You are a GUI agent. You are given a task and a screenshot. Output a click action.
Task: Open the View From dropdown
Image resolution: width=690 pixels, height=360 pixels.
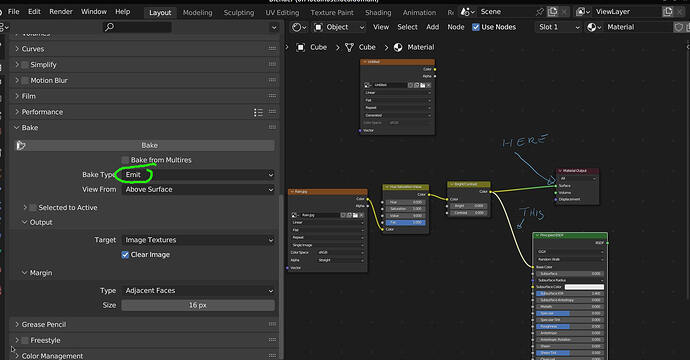[198, 190]
